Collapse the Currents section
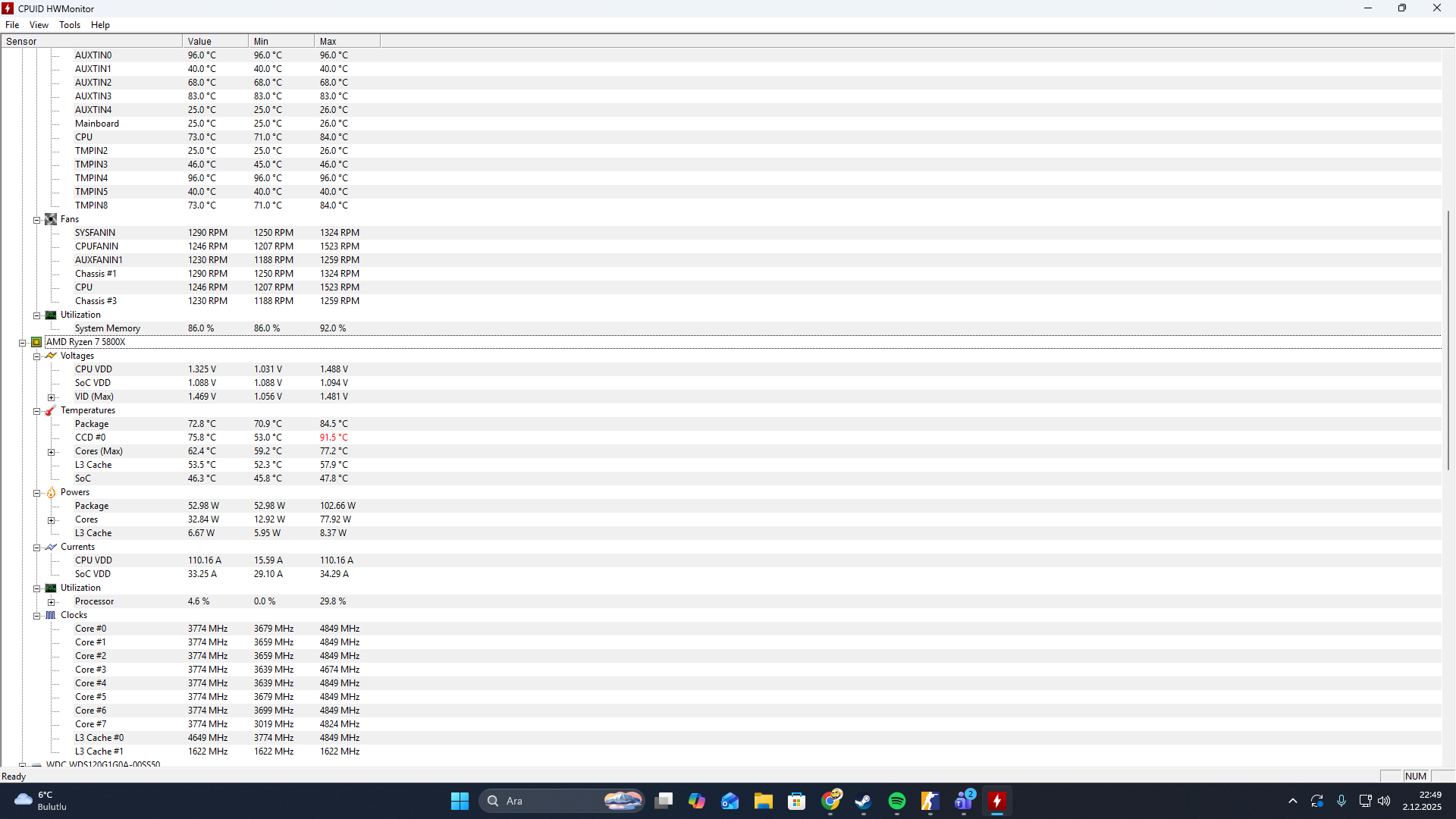The image size is (1456, 819). (36, 548)
